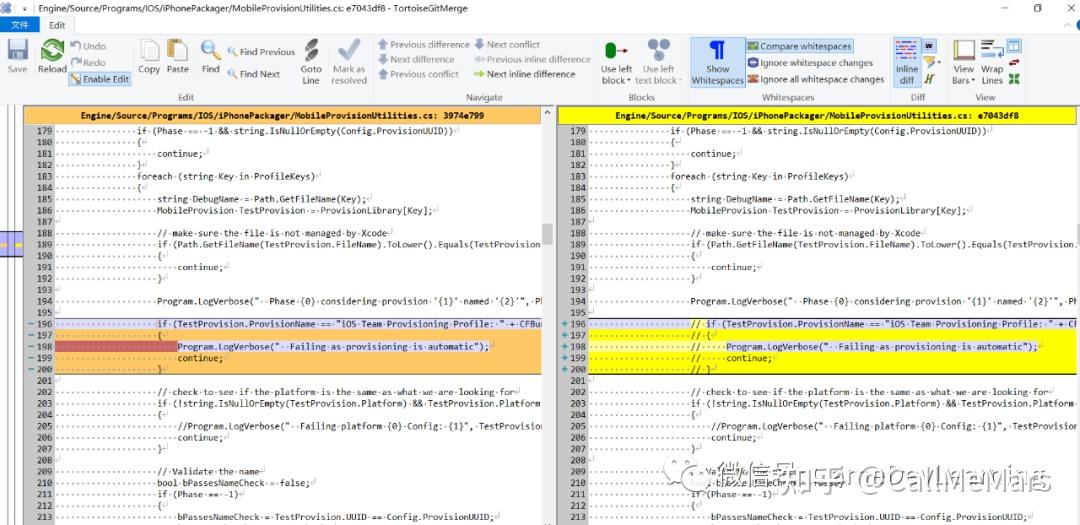Switch to the Edit ribbon tab

click(57, 25)
